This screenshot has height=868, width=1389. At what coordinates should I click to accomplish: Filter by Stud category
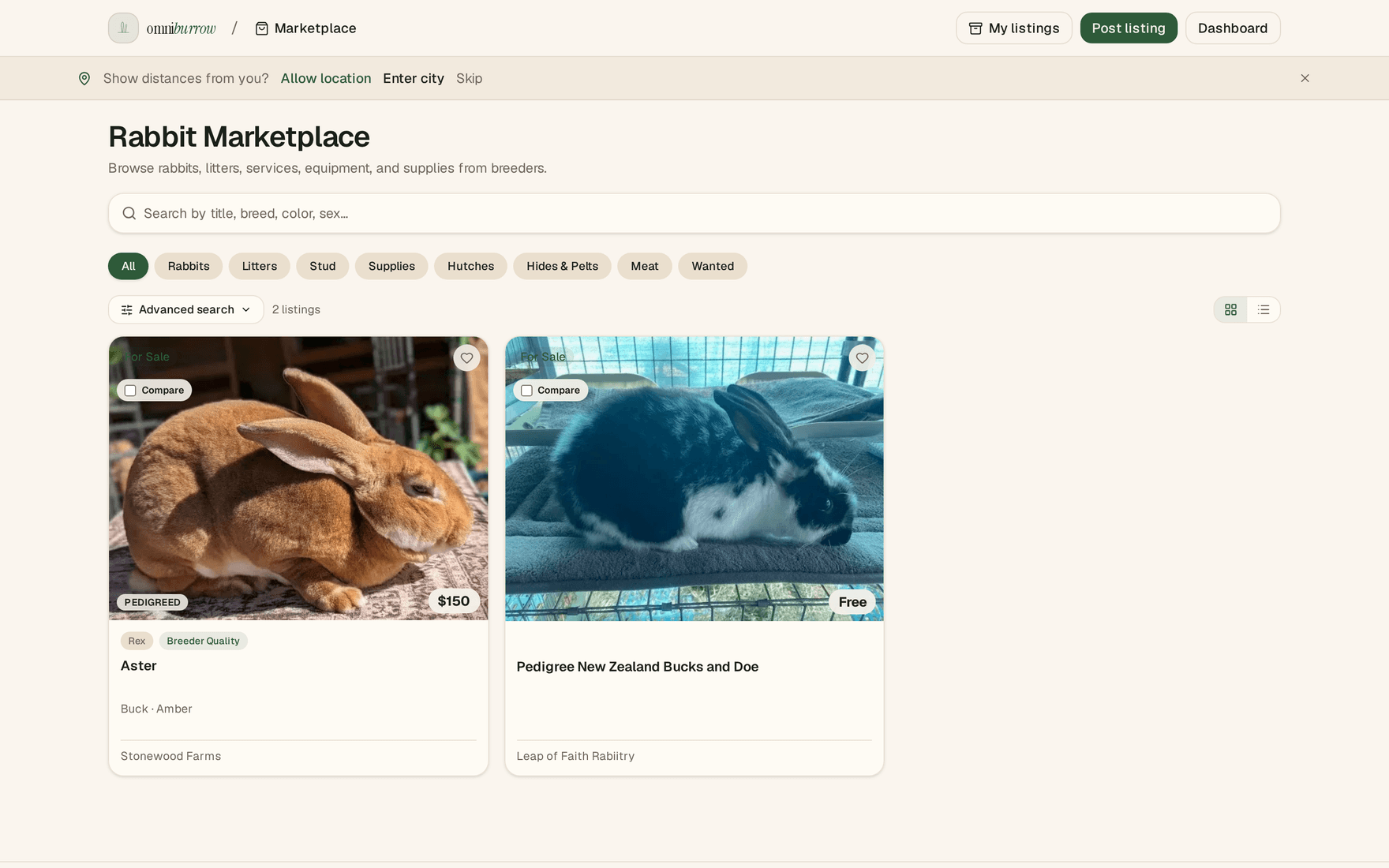(323, 266)
